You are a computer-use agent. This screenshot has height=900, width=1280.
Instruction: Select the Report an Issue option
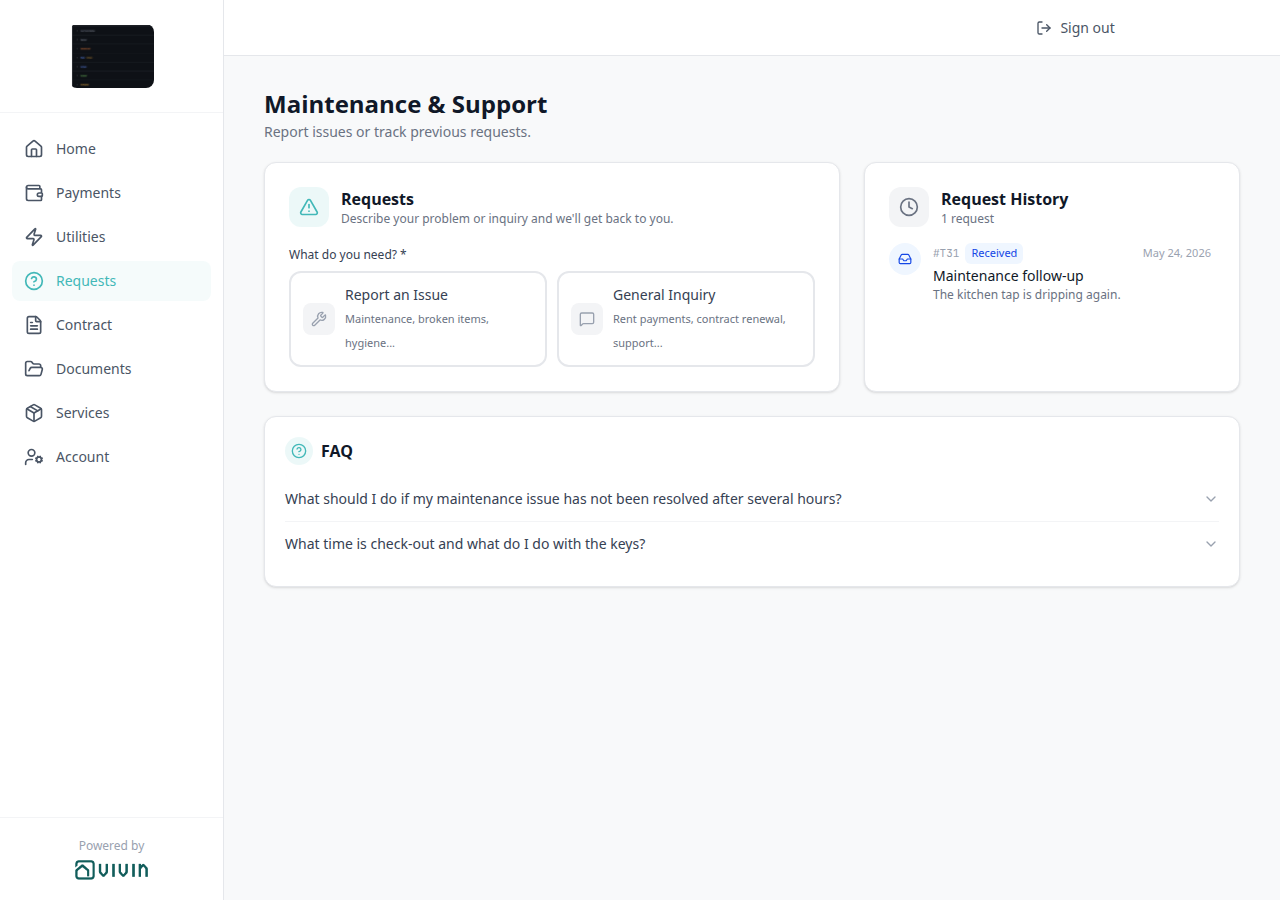click(418, 319)
